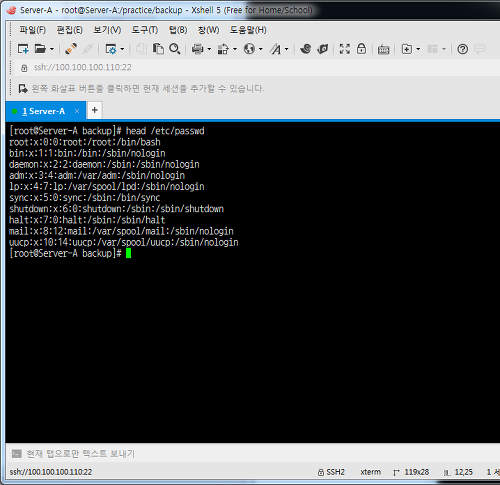Open the 탭(B) menu
500x485 pixels.
[178, 30]
